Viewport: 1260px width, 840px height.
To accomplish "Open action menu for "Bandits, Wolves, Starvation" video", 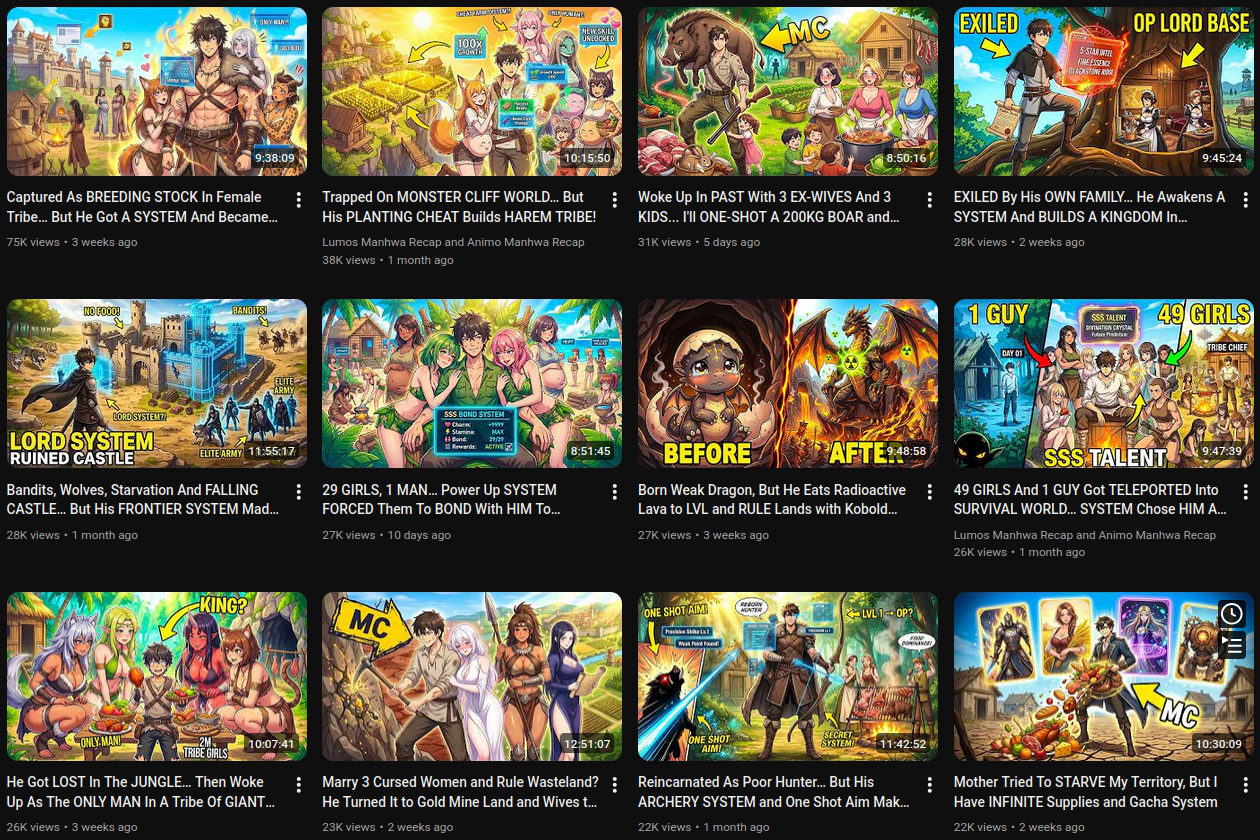I will (298, 492).
